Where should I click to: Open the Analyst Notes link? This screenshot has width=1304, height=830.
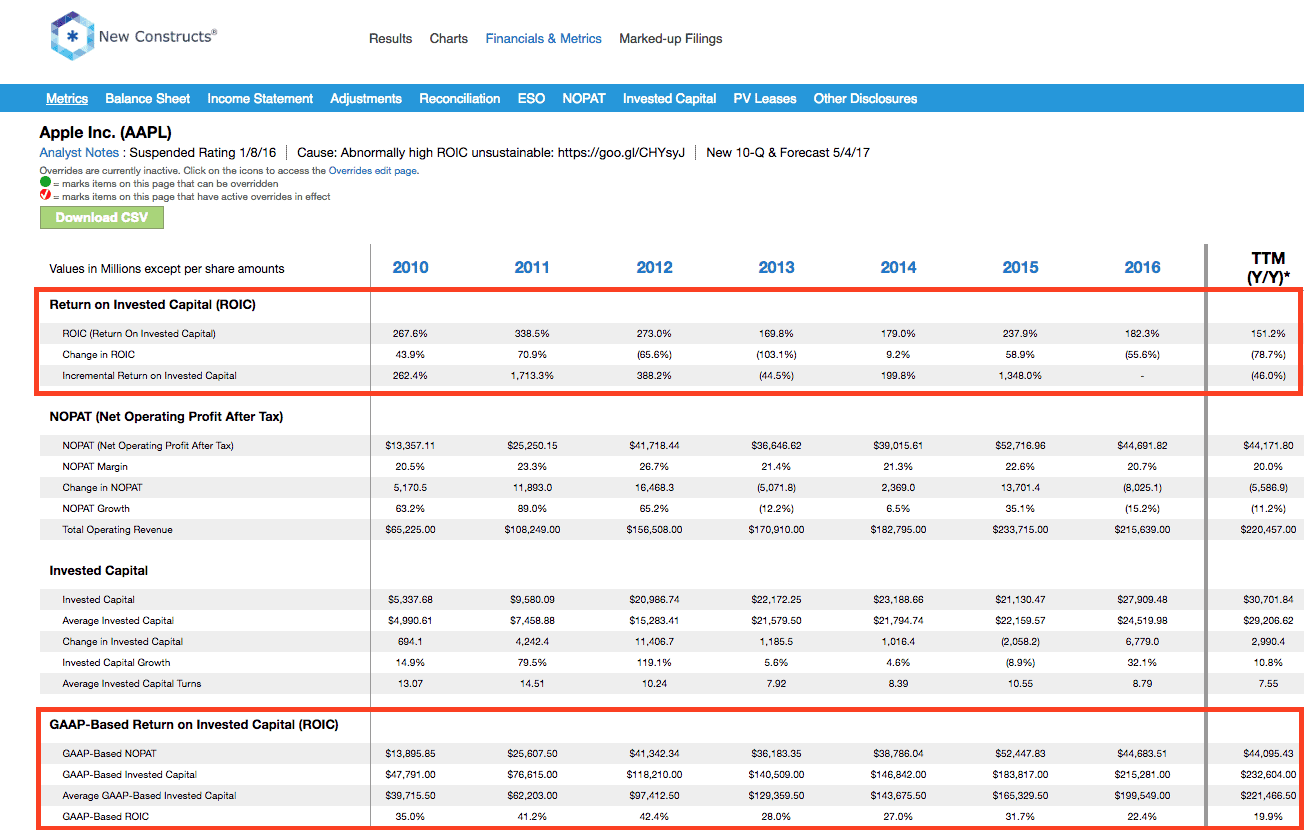click(x=79, y=153)
